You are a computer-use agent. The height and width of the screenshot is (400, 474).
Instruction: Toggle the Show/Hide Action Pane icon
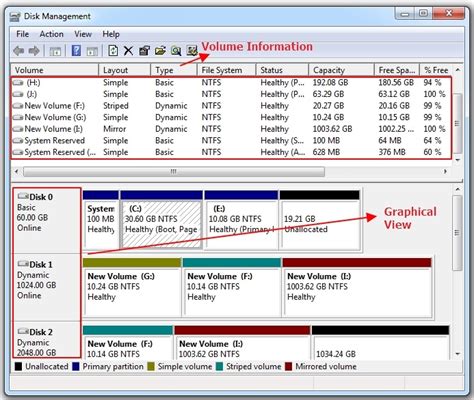tap(92, 51)
